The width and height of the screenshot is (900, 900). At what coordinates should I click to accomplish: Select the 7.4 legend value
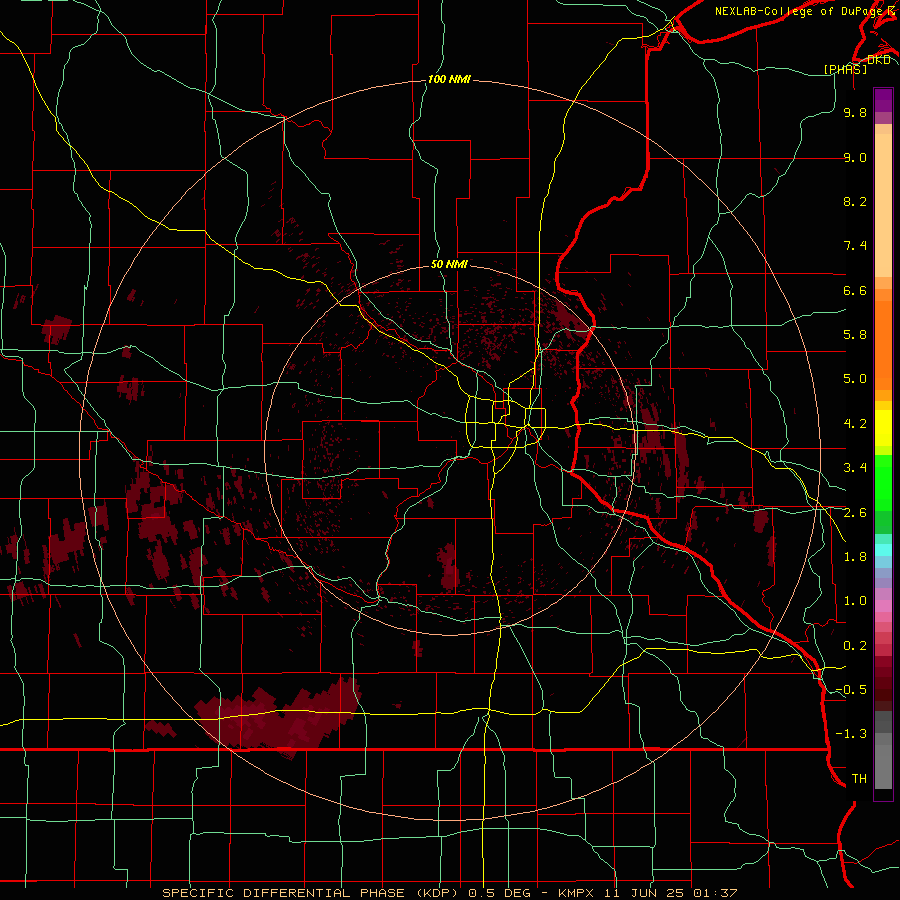coord(855,246)
